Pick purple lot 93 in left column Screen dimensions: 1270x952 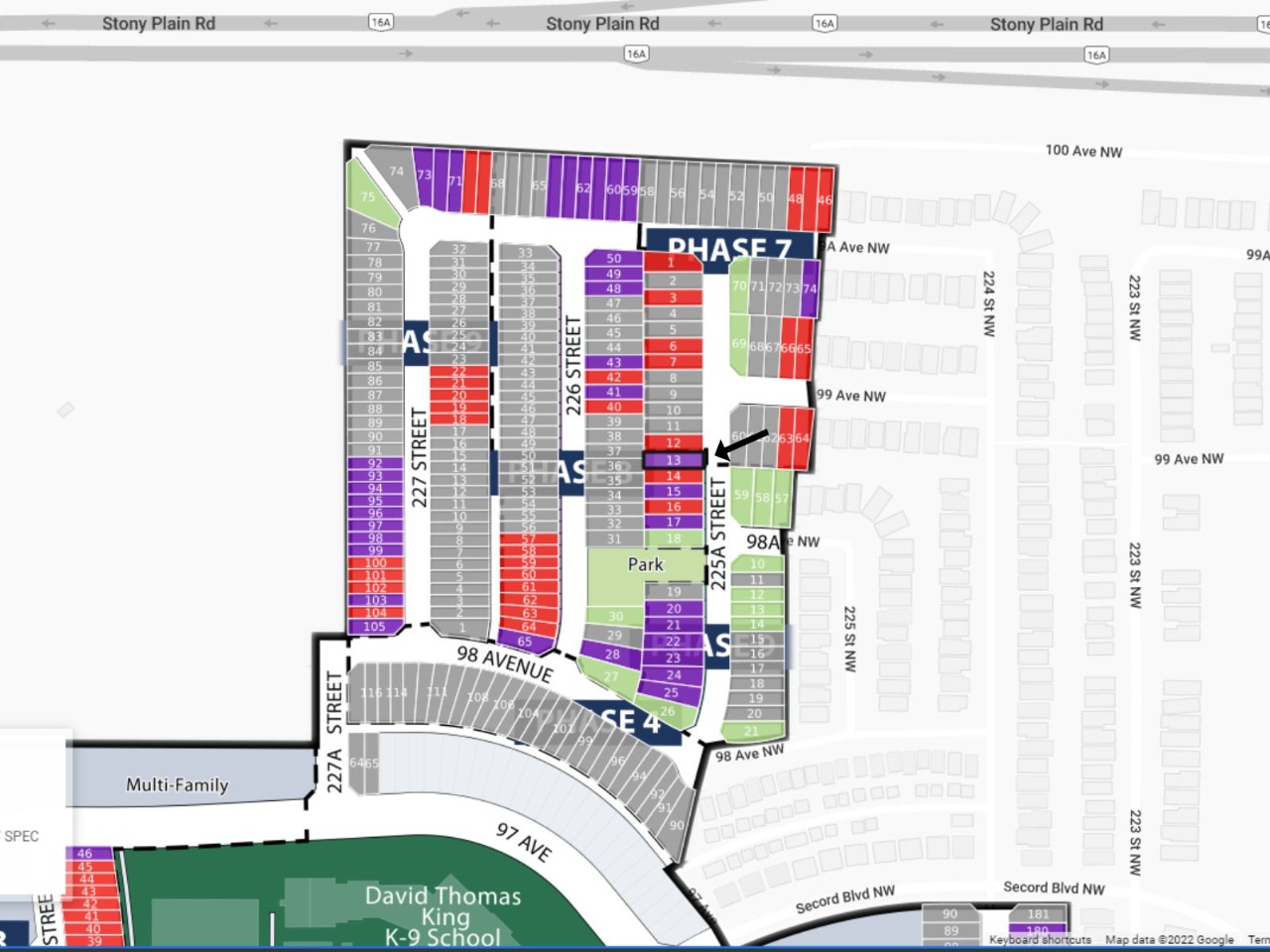(375, 476)
